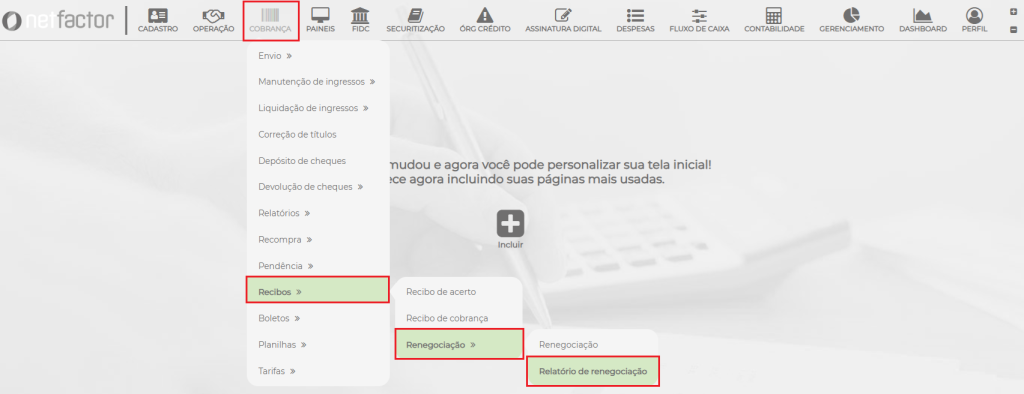Viewport: 1024px width, 394px height.
Task: Open the Perfil user icon
Action: tap(974, 16)
